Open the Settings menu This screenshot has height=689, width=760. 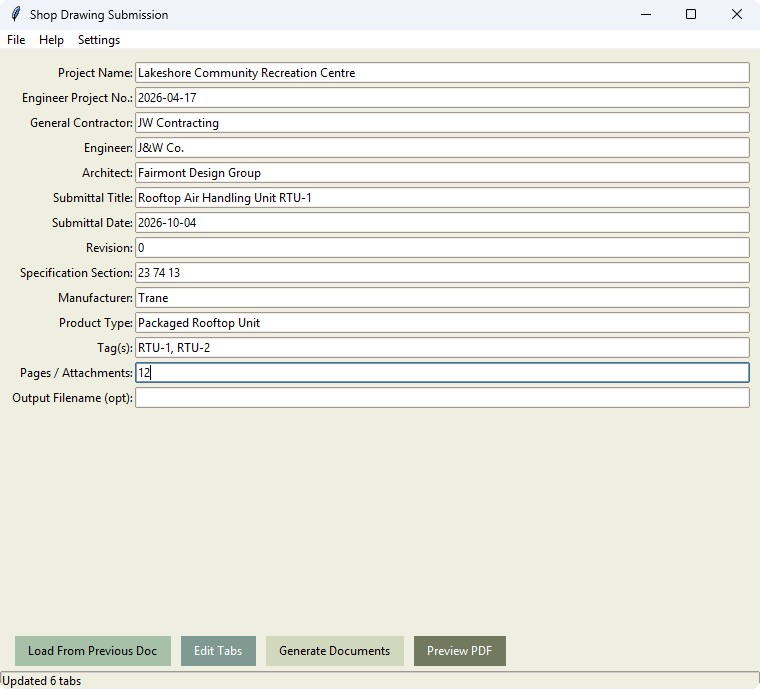(99, 40)
